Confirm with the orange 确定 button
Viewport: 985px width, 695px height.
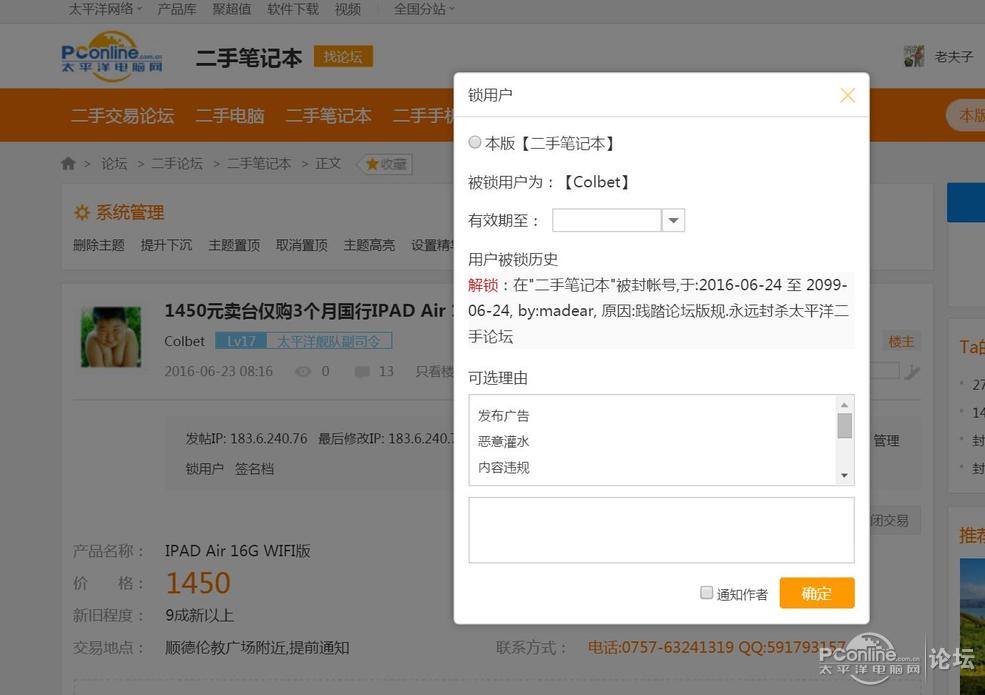(817, 593)
